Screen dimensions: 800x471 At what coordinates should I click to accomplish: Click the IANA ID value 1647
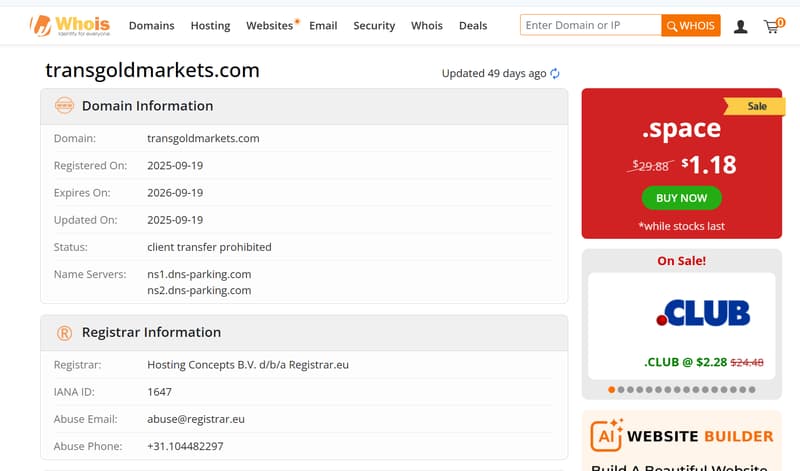(x=159, y=392)
